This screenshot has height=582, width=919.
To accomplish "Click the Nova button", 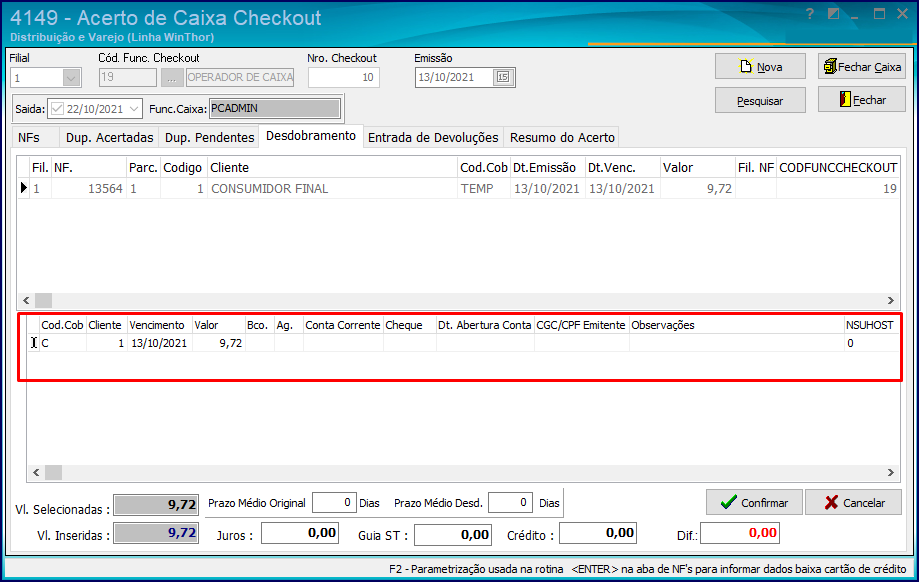I will click(x=760, y=66).
